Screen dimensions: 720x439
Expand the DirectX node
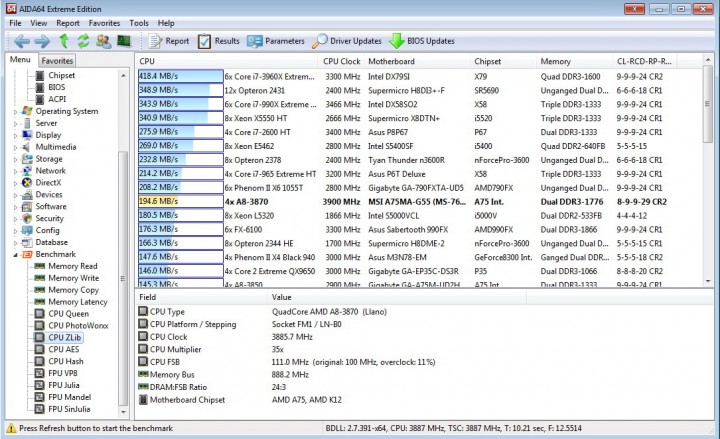(15, 183)
